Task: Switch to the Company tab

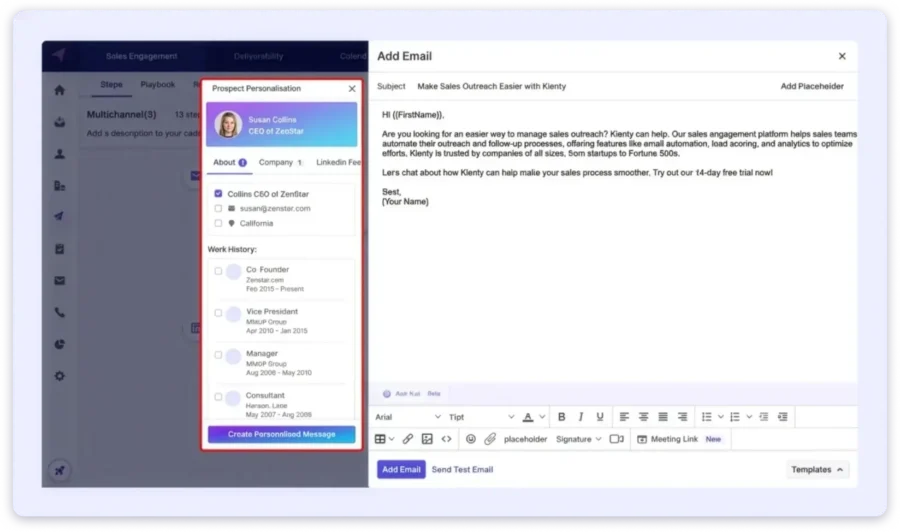Action: tap(281, 162)
